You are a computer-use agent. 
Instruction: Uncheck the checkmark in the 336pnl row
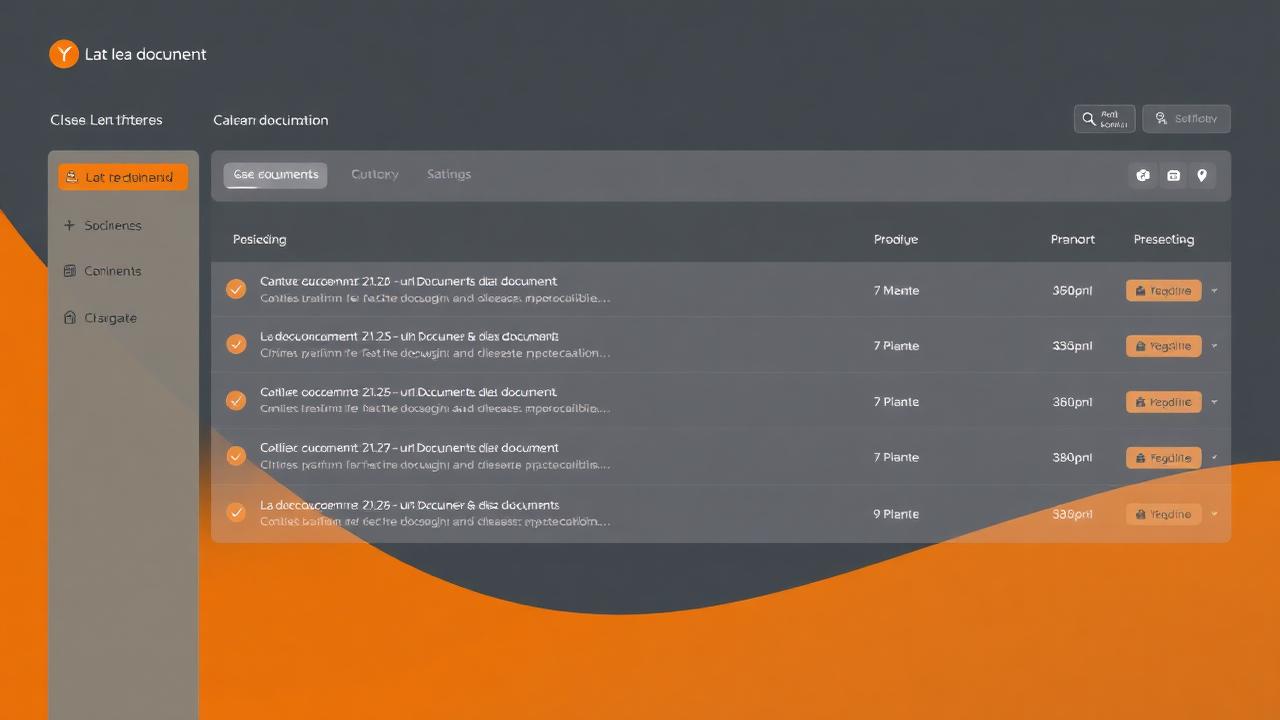(x=236, y=344)
